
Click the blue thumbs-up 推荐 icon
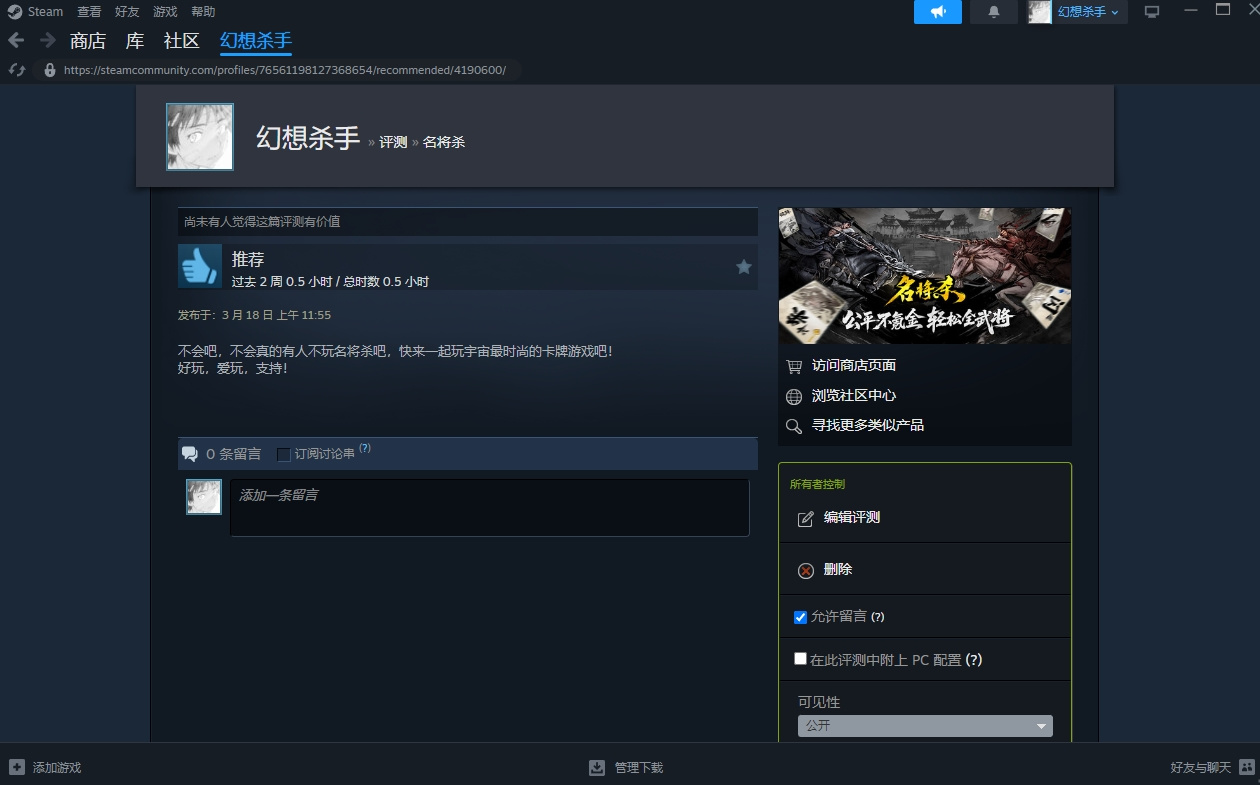(x=200, y=266)
